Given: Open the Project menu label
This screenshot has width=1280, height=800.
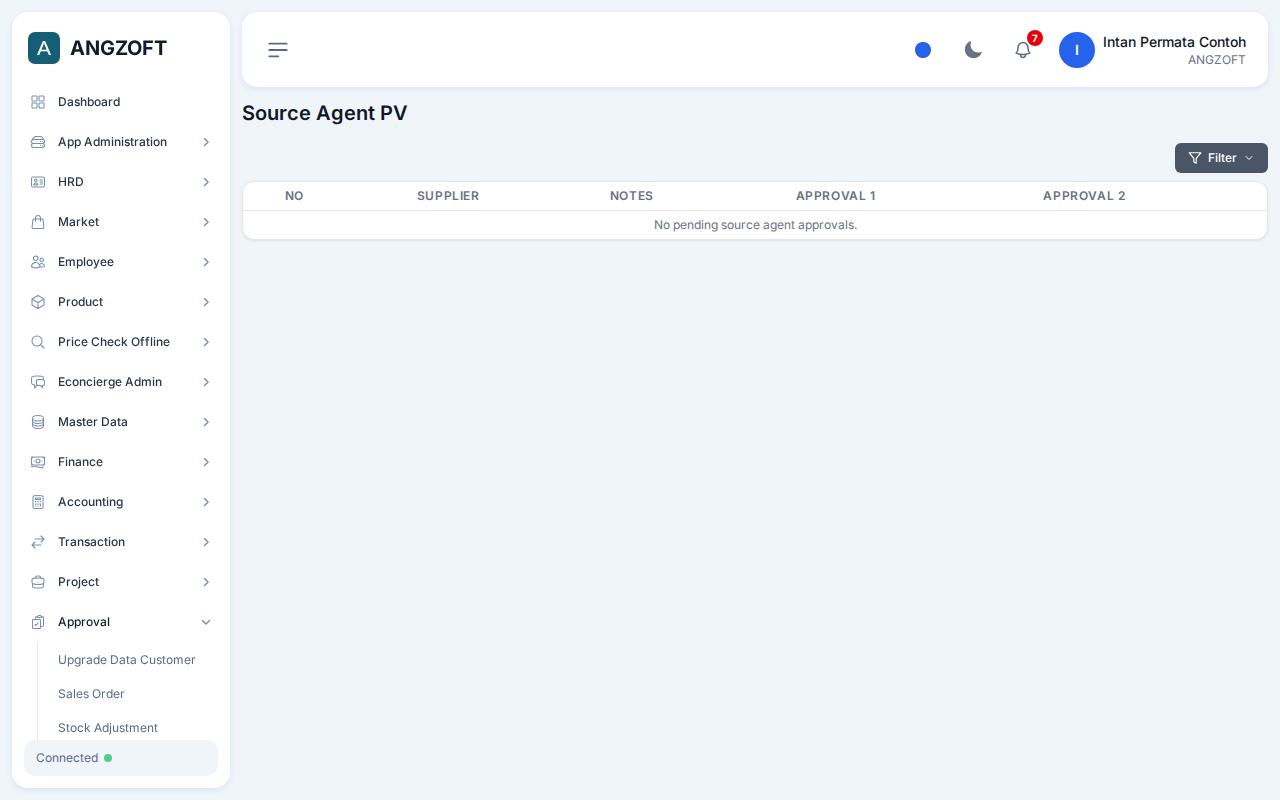Looking at the screenshot, I should (78, 582).
